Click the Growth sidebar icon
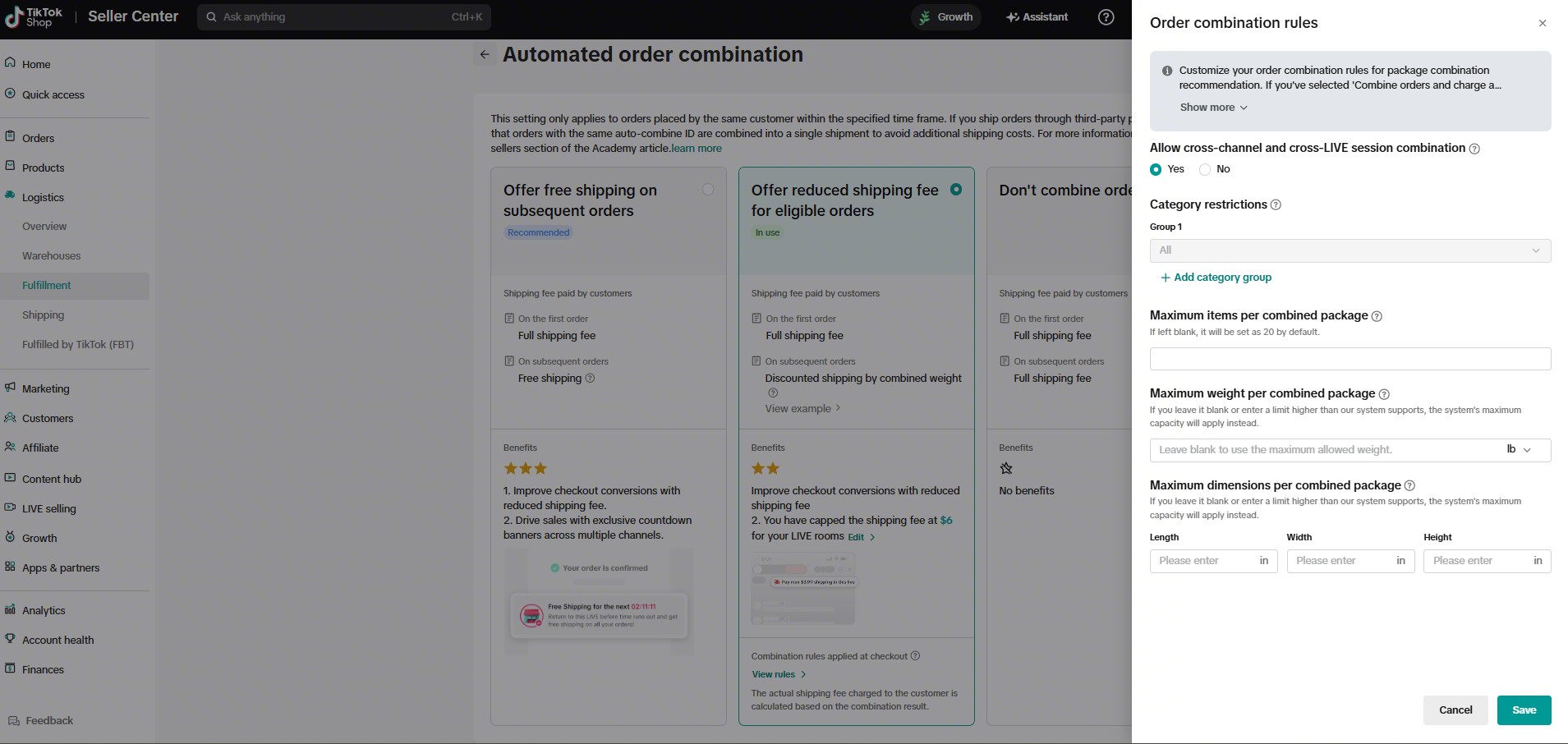This screenshot has width=1568, height=744. coord(10,537)
